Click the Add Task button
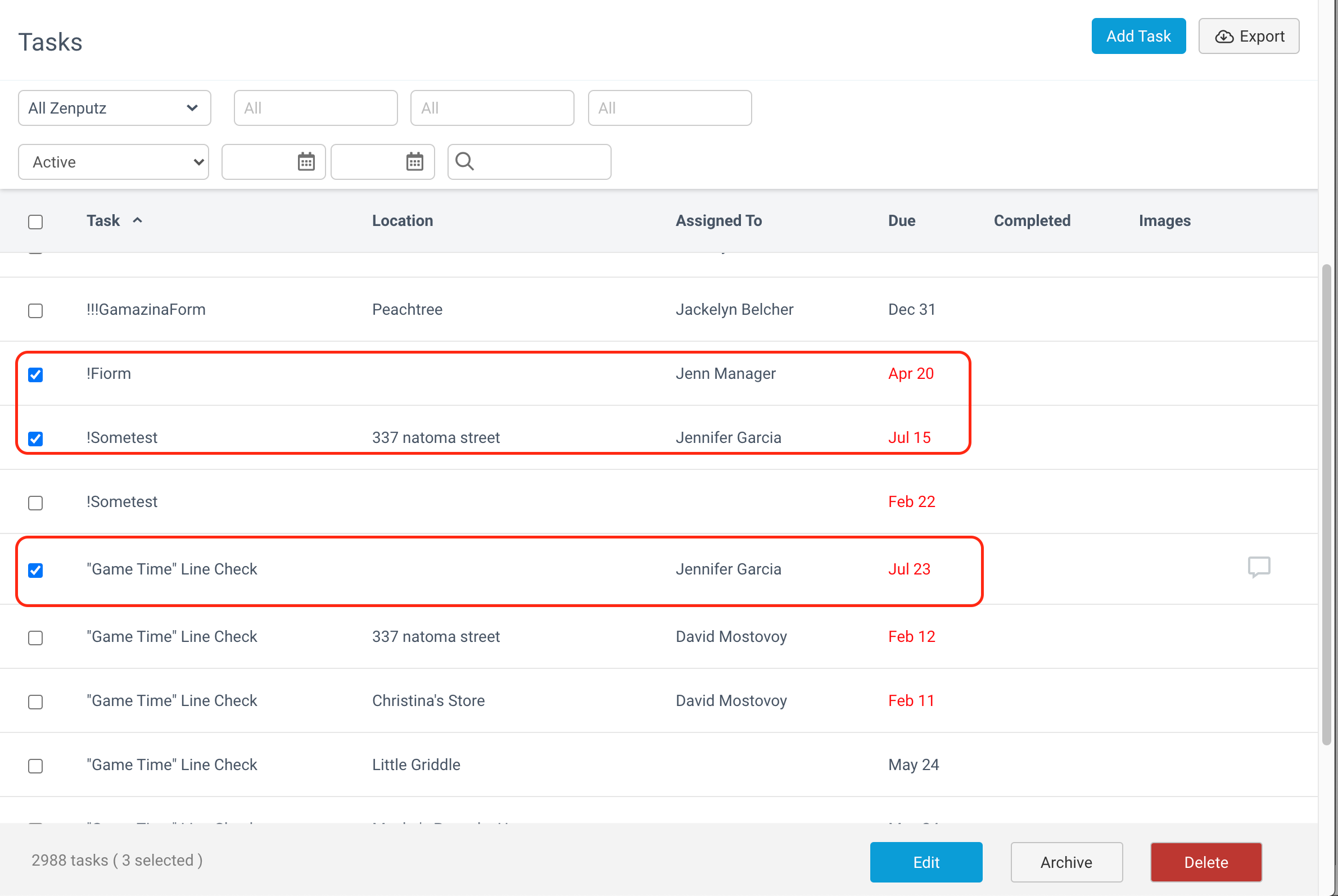 [1138, 36]
